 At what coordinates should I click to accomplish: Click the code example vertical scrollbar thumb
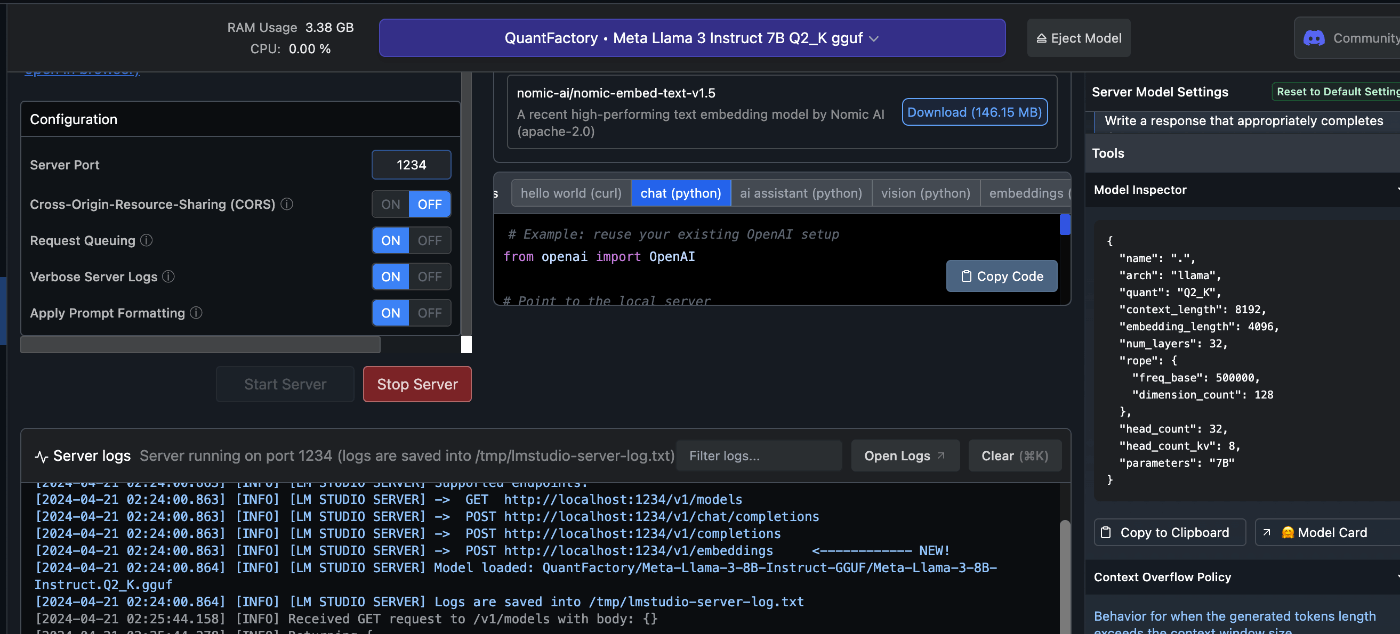coord(1065,225)
